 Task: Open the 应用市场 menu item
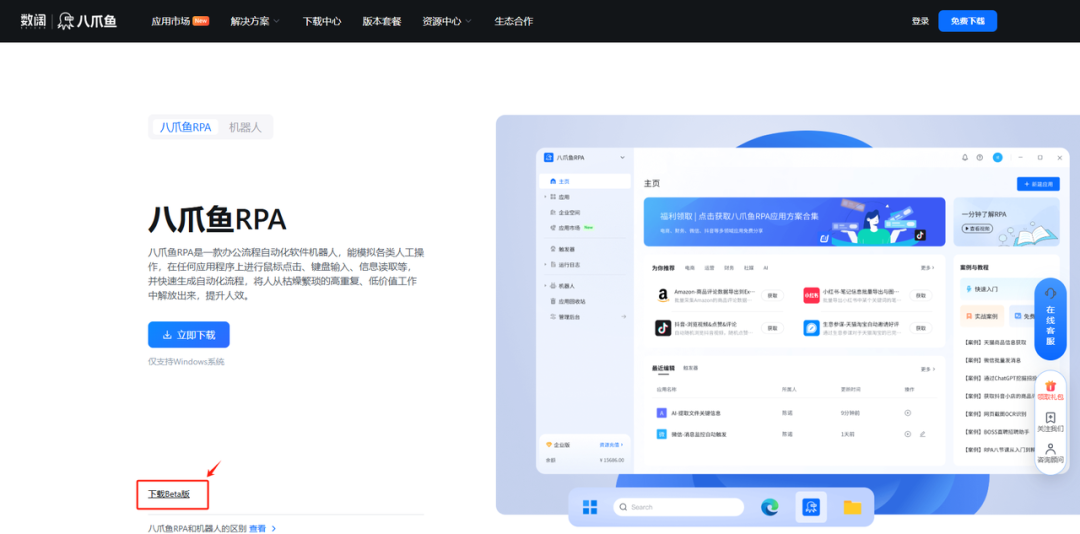(171, 21)
